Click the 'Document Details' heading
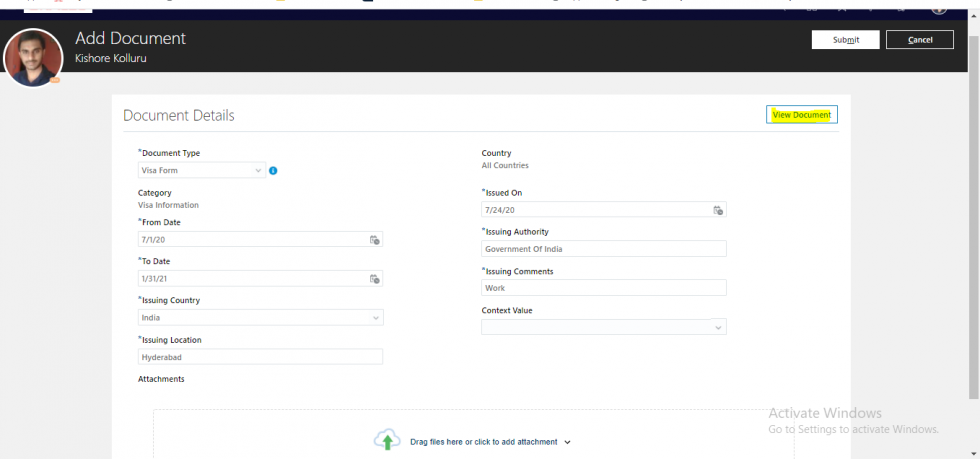Viewport: 980px width, 459px height. (179, 115)
